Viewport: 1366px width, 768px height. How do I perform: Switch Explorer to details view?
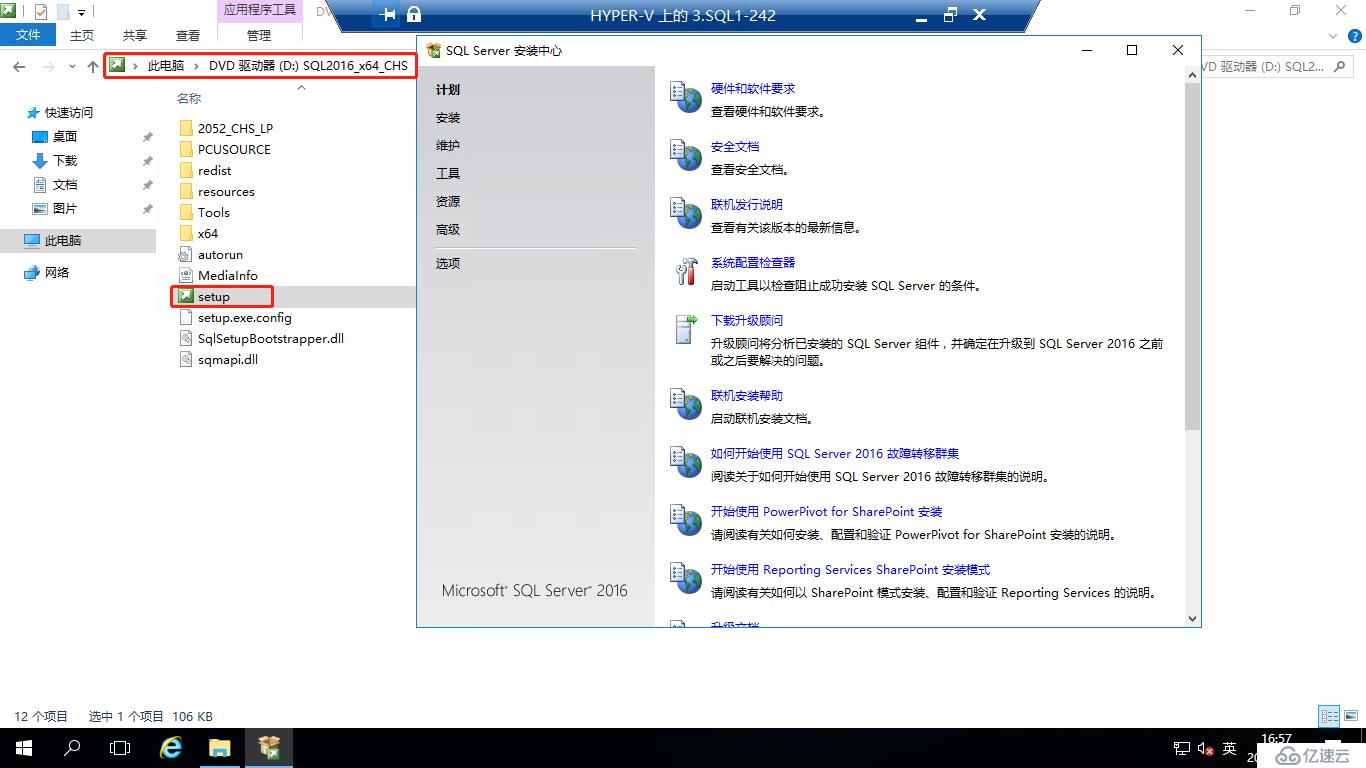1329,716
